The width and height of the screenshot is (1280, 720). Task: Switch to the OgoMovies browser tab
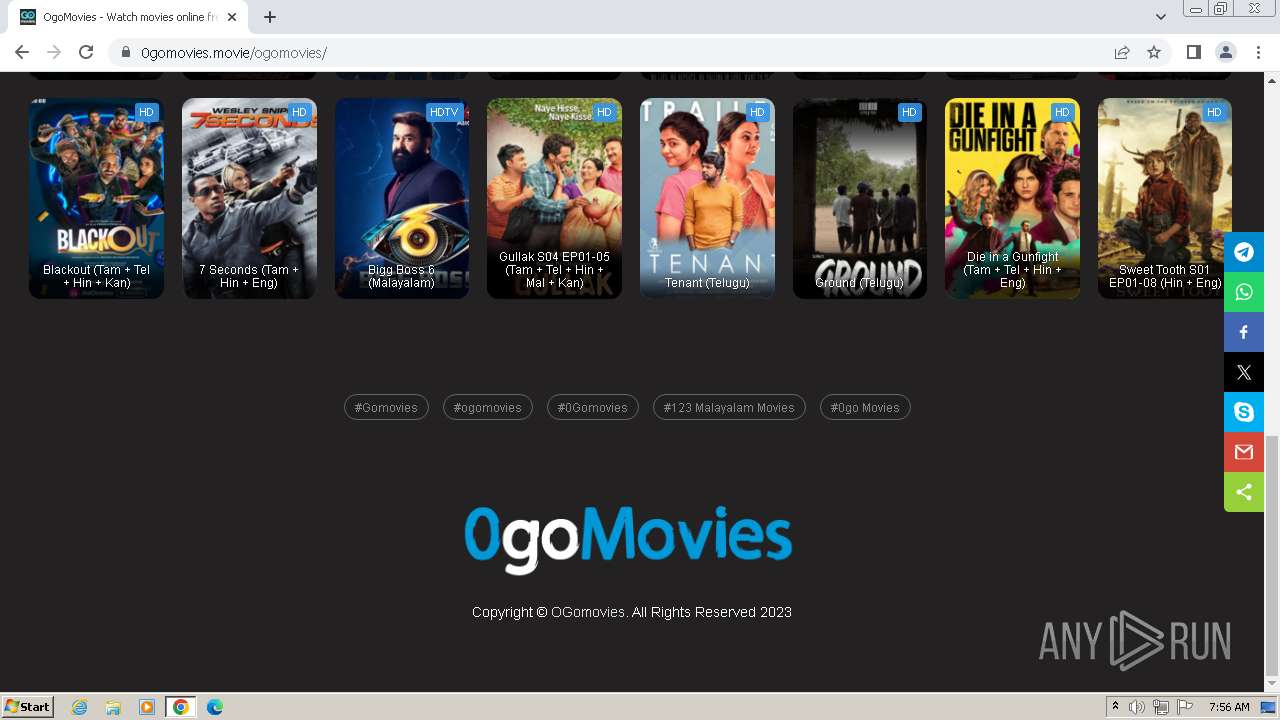point(130,17)
